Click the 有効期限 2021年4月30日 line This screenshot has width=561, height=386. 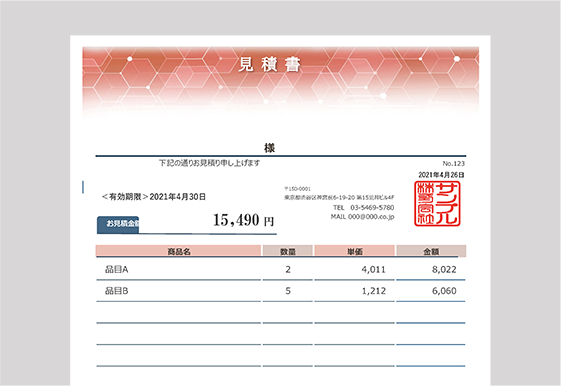tap(154, 197)
